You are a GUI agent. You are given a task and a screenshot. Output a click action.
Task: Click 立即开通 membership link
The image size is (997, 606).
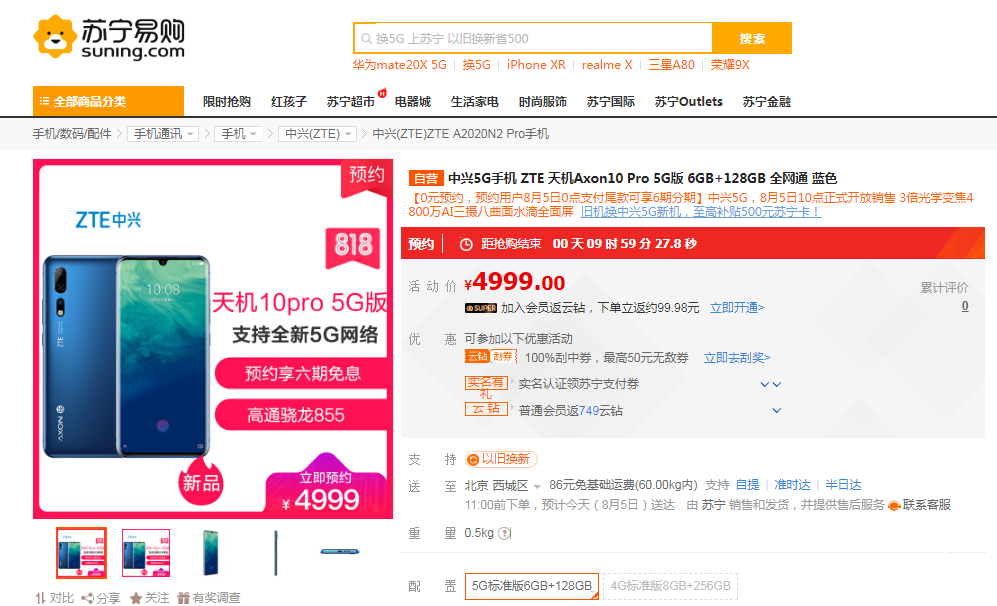[x=737, y=308]
